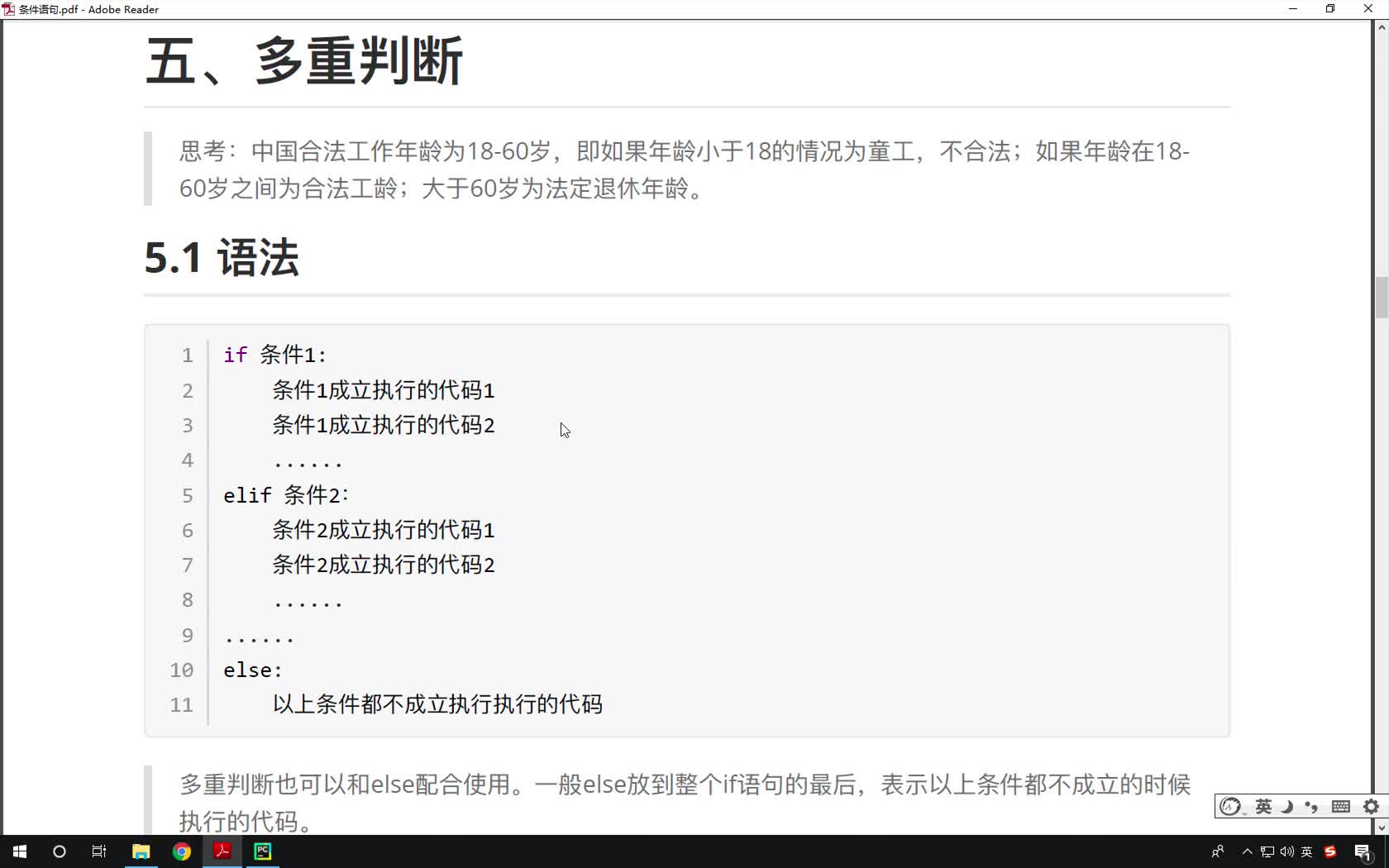Click the '5.1 语法' subheading
Screen dimensions: 1389x868
click(x=222, y=257)
